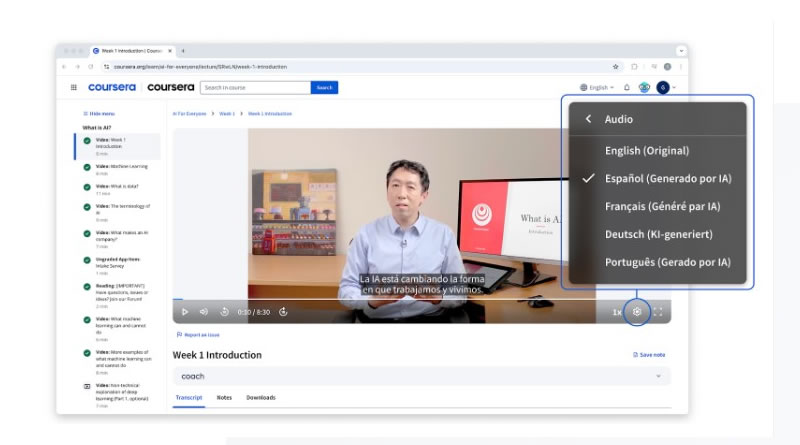This screenshot has width=800, height=445.
Task: Open a new browser tab
Action: coord(183,51)
